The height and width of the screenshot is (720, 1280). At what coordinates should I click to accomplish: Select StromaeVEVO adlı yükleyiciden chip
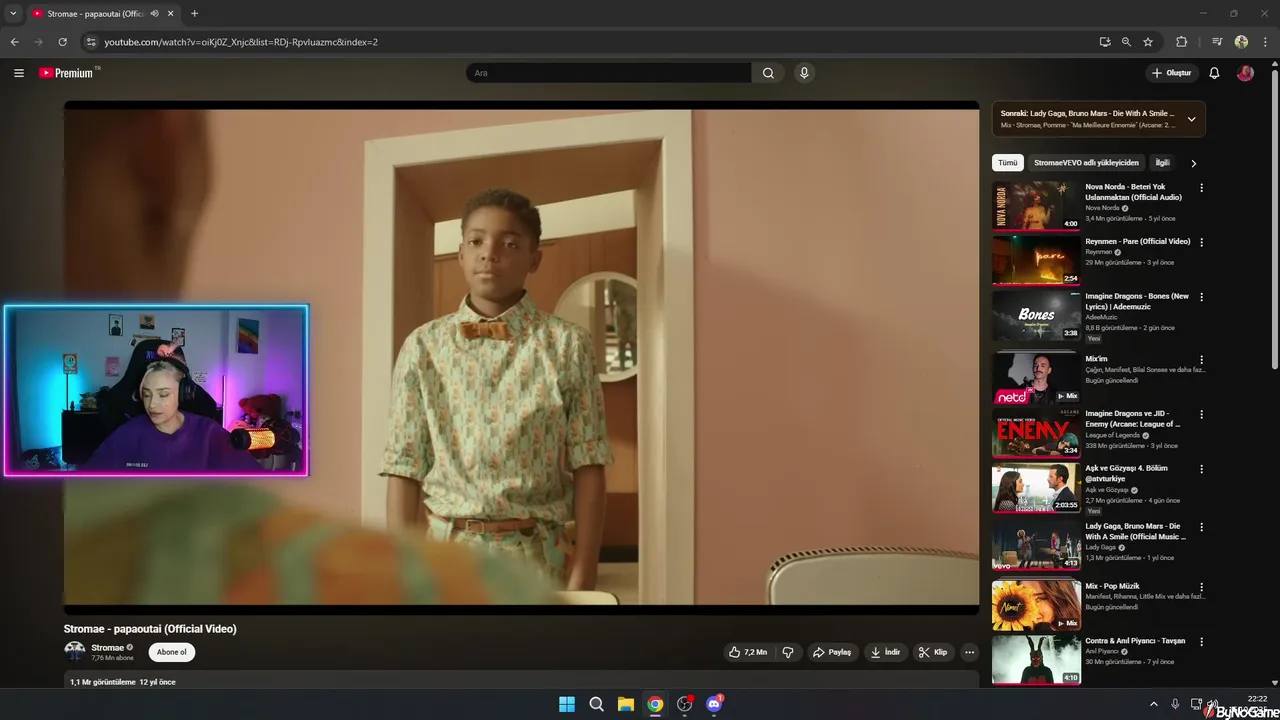[x=1086, y=163]
